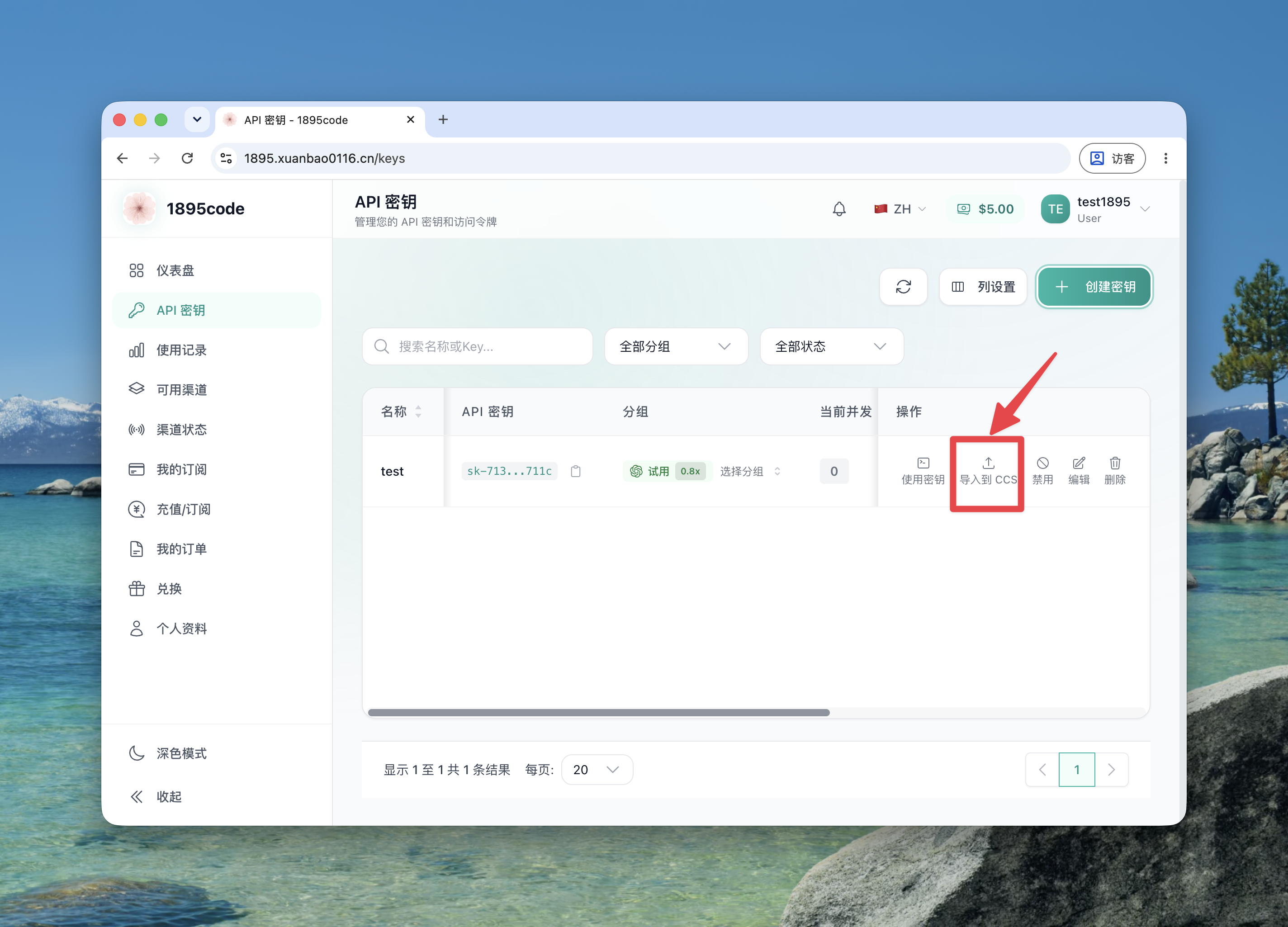Open the per-page 20 dropdown
Viewport: 1288px width, 927px height.
point(597,769)
